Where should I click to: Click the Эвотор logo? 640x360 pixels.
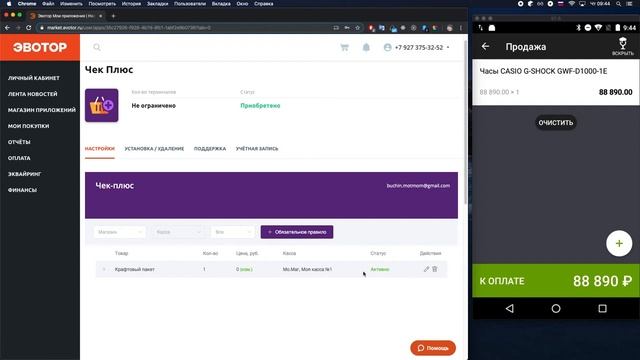point(40,47)
